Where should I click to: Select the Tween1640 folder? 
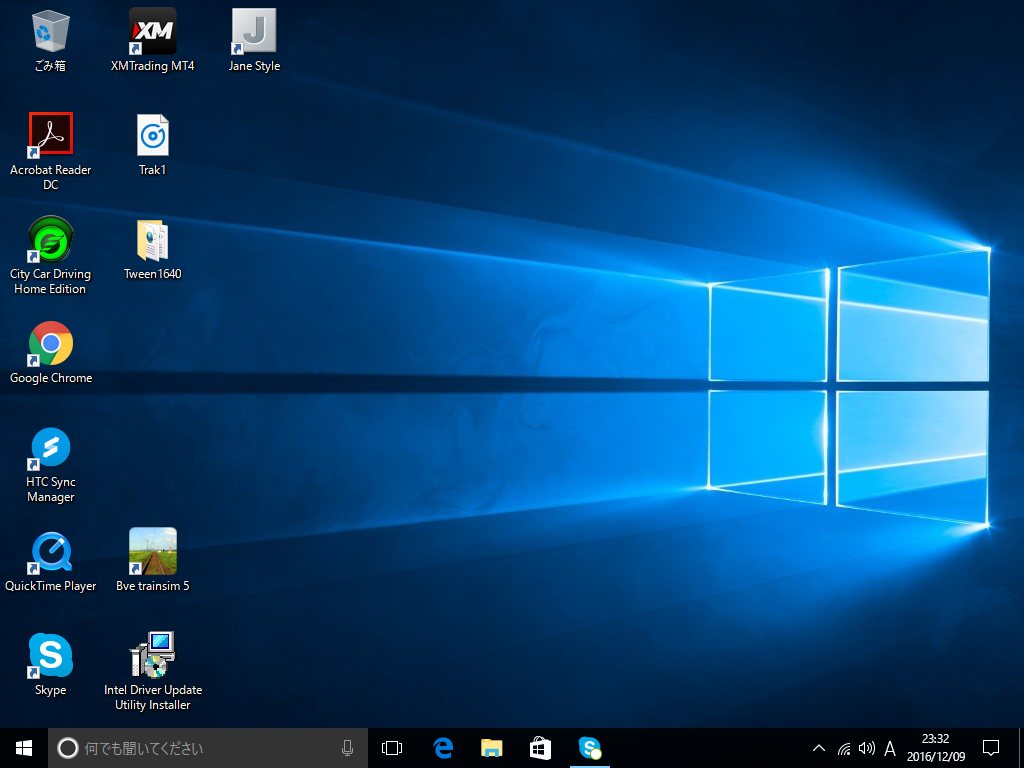click(152, 241)
